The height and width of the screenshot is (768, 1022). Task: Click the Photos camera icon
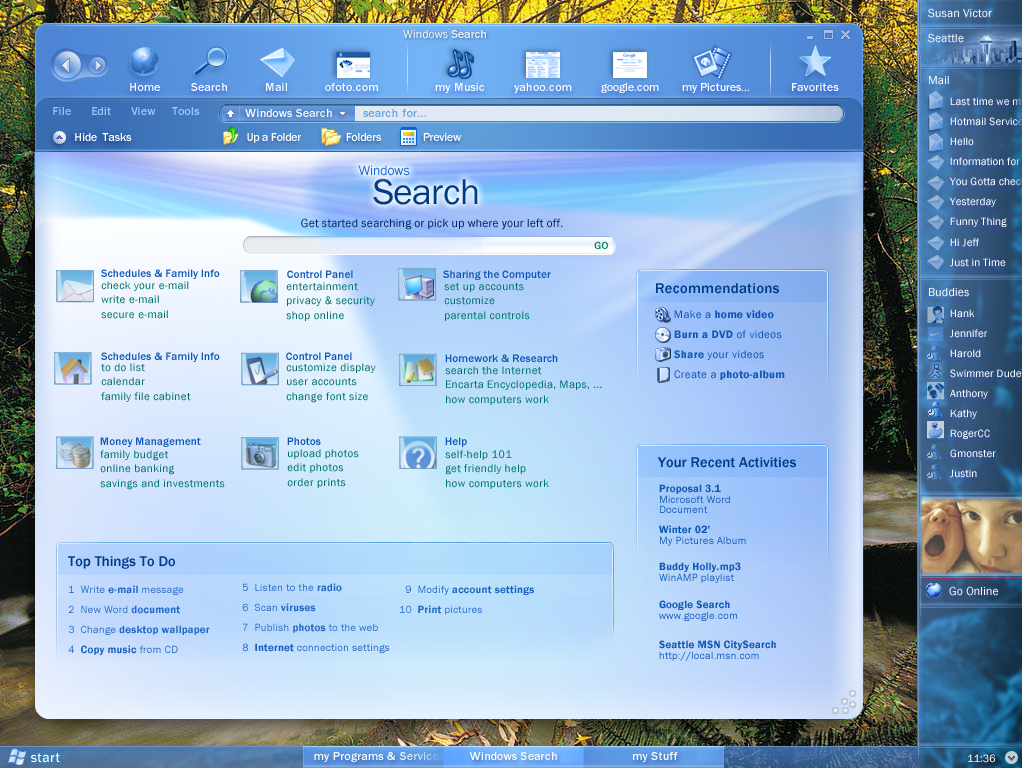tap(260, 453)
